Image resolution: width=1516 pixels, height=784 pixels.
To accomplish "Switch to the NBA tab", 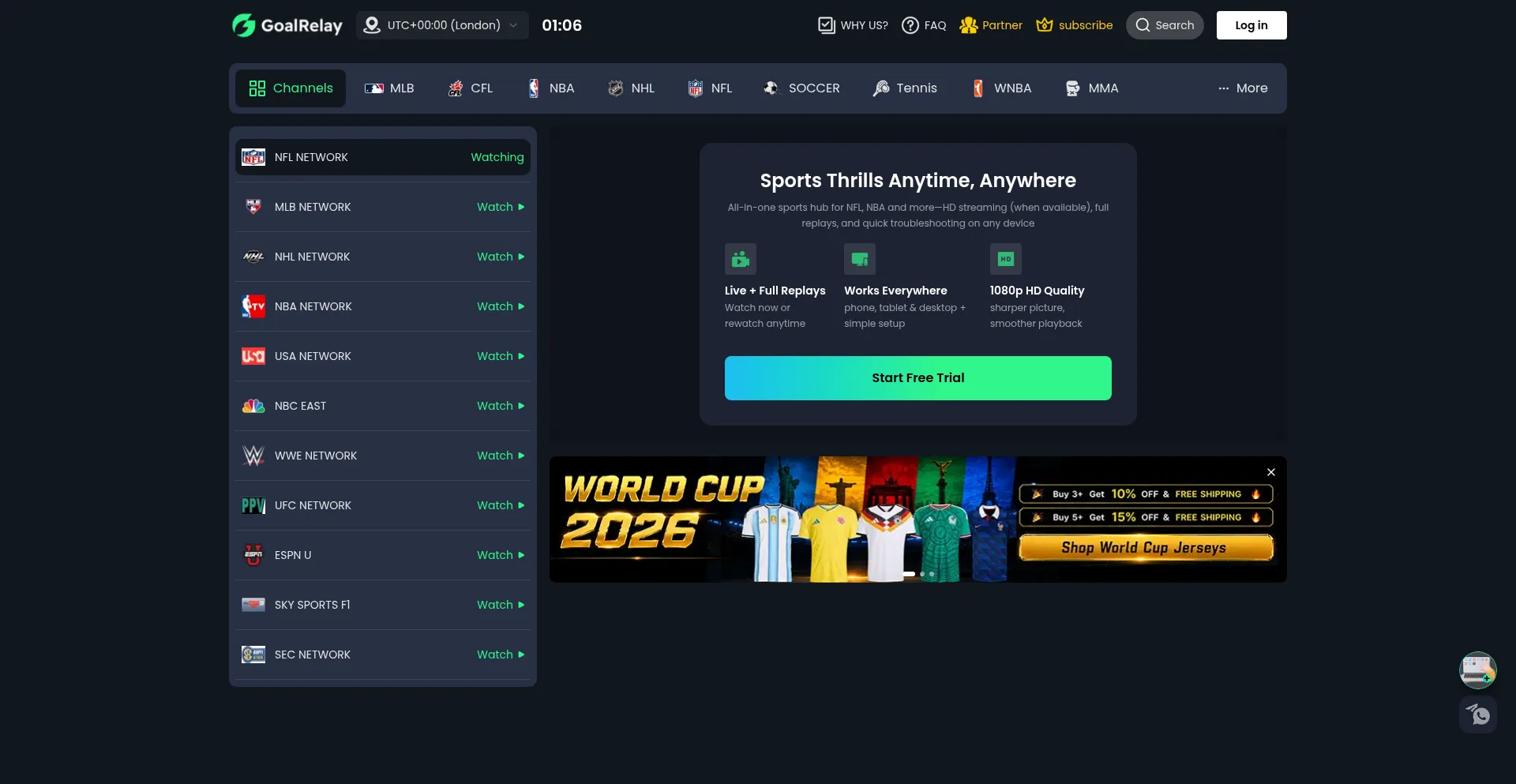I will pos(550,88).
